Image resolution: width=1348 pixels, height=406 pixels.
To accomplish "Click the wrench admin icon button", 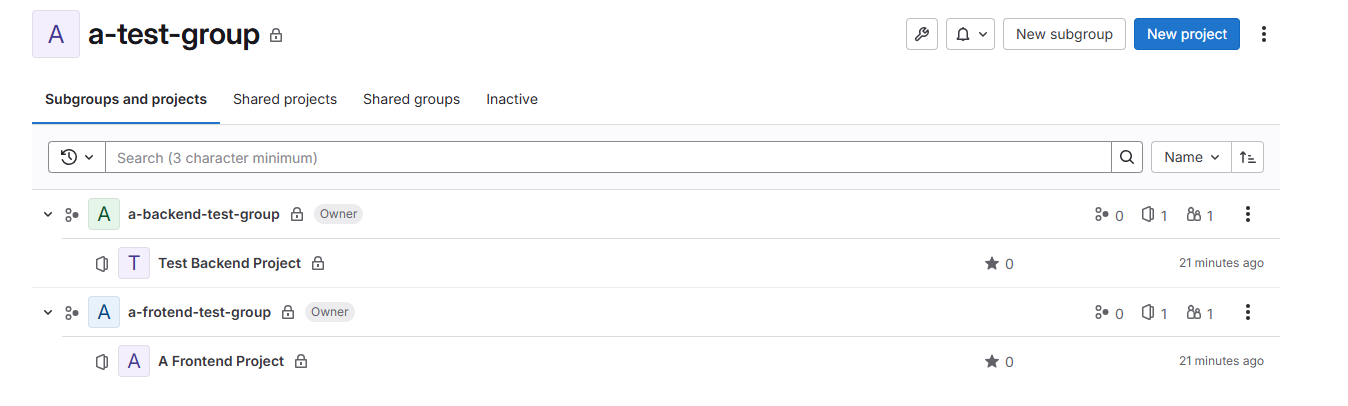I will tap(921, 34).
